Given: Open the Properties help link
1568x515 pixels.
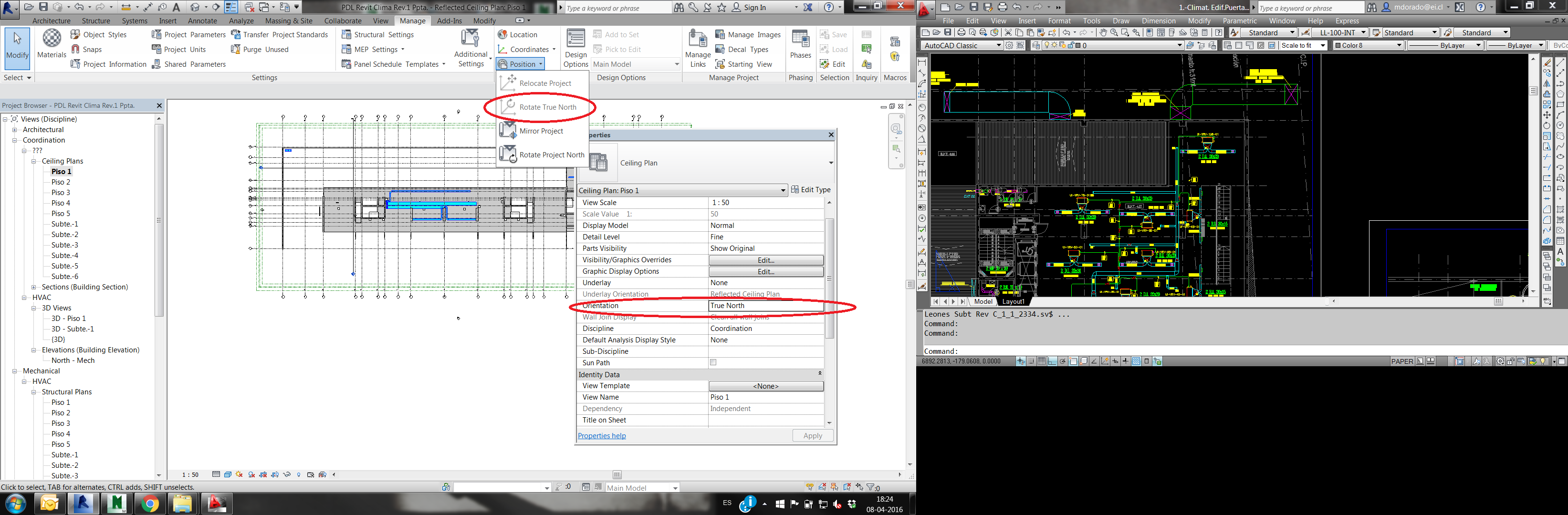Looking at the screenshot, I should click(x=601, y=436).
